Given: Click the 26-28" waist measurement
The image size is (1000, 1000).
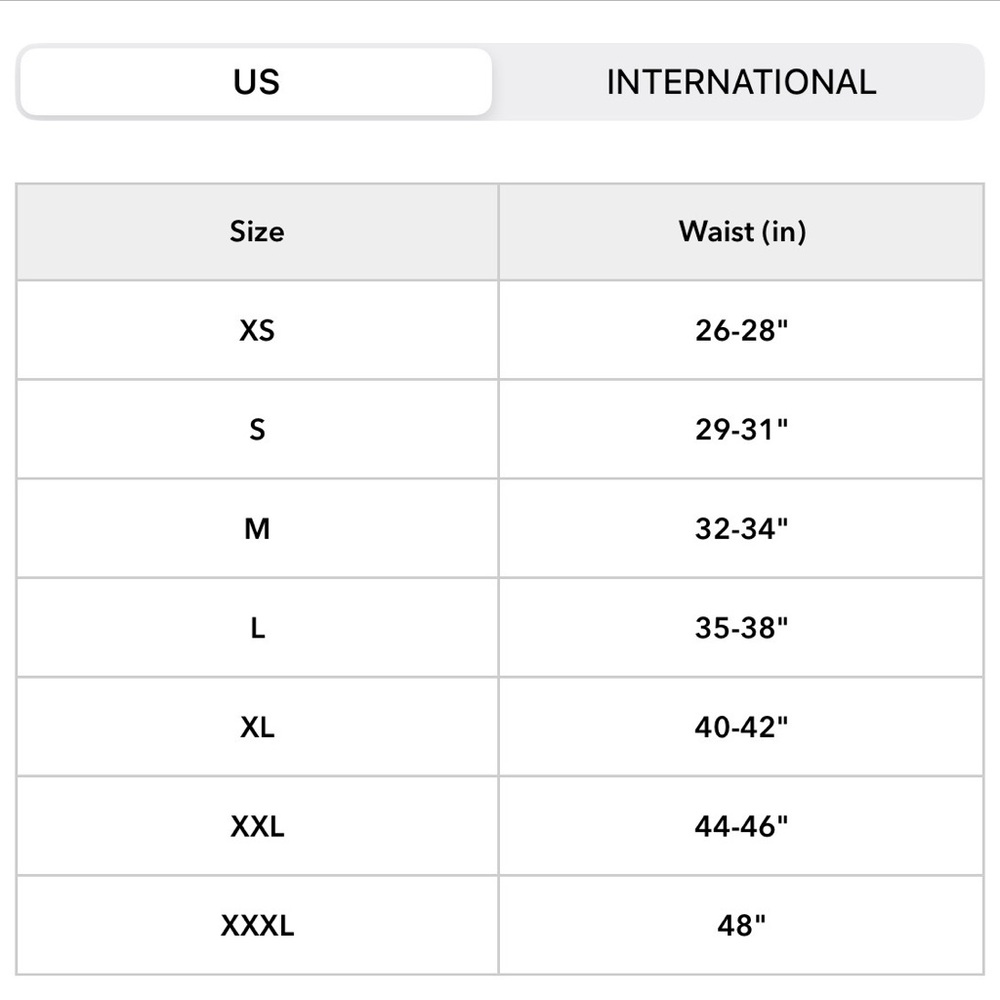Looking at the screenshot, I should pos(742,330).
